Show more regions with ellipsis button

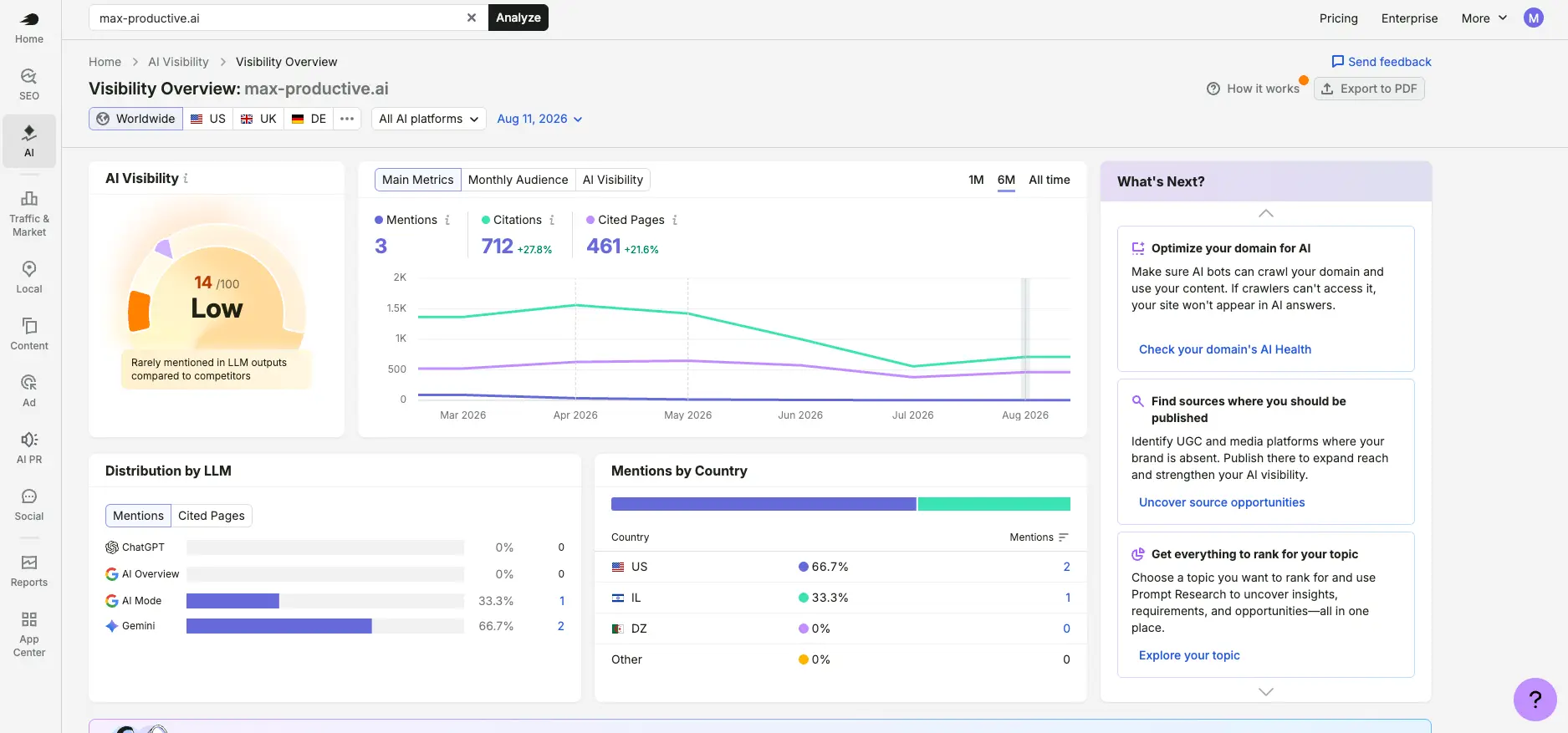click(347, 119)
